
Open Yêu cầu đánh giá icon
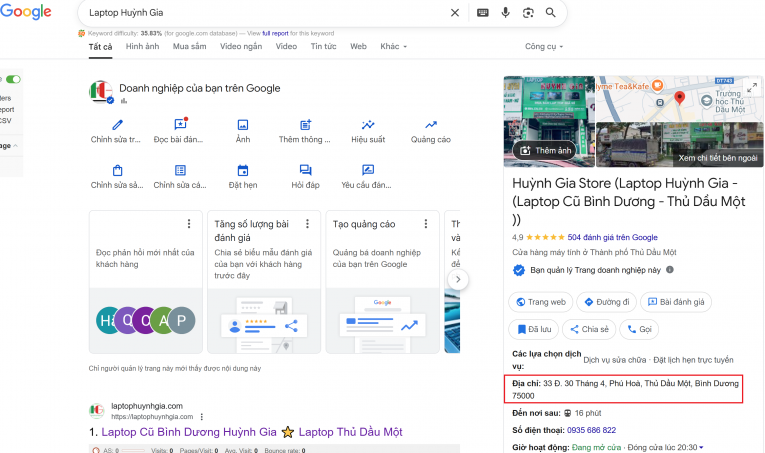click(x=368, y=170)
